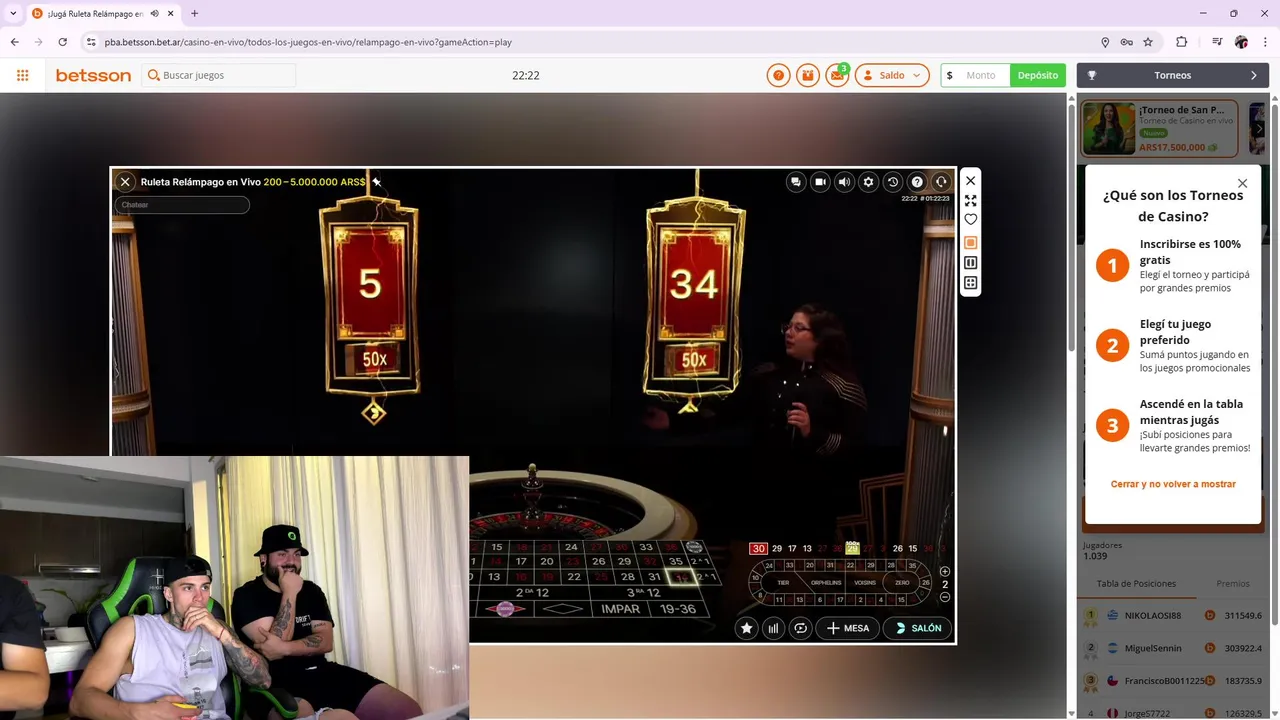Screen dimensions: 1280x720
Task: Bet on VOISINS racetrack section
Action: (x=866, y=582)
